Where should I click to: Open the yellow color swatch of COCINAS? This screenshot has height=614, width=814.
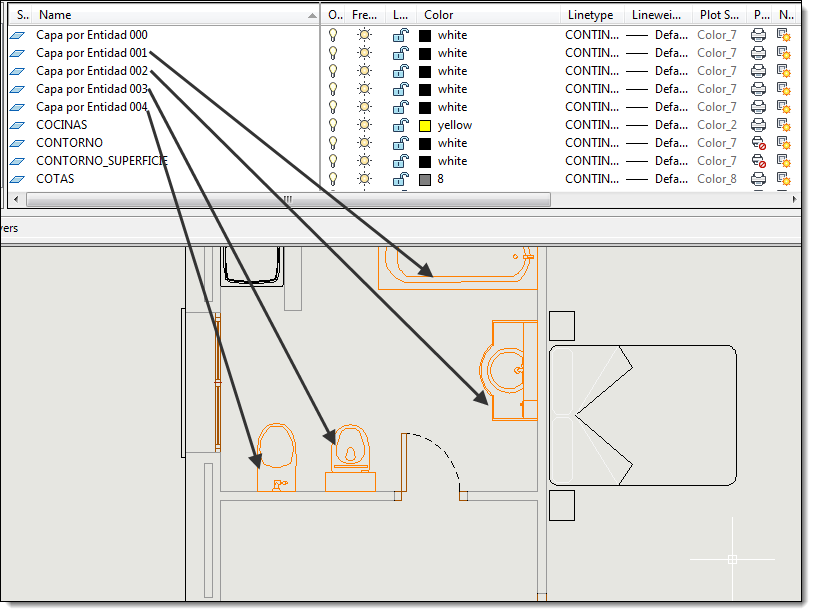point(425,125)
